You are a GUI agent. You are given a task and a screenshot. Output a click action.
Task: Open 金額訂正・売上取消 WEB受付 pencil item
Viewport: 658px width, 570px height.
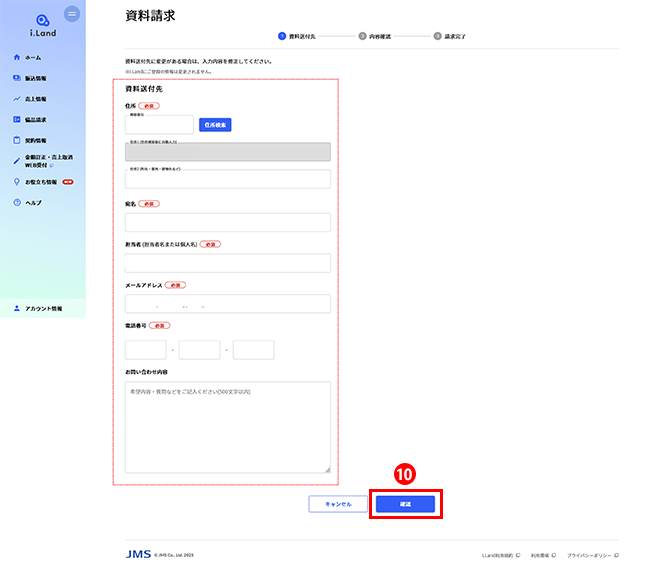47,161
